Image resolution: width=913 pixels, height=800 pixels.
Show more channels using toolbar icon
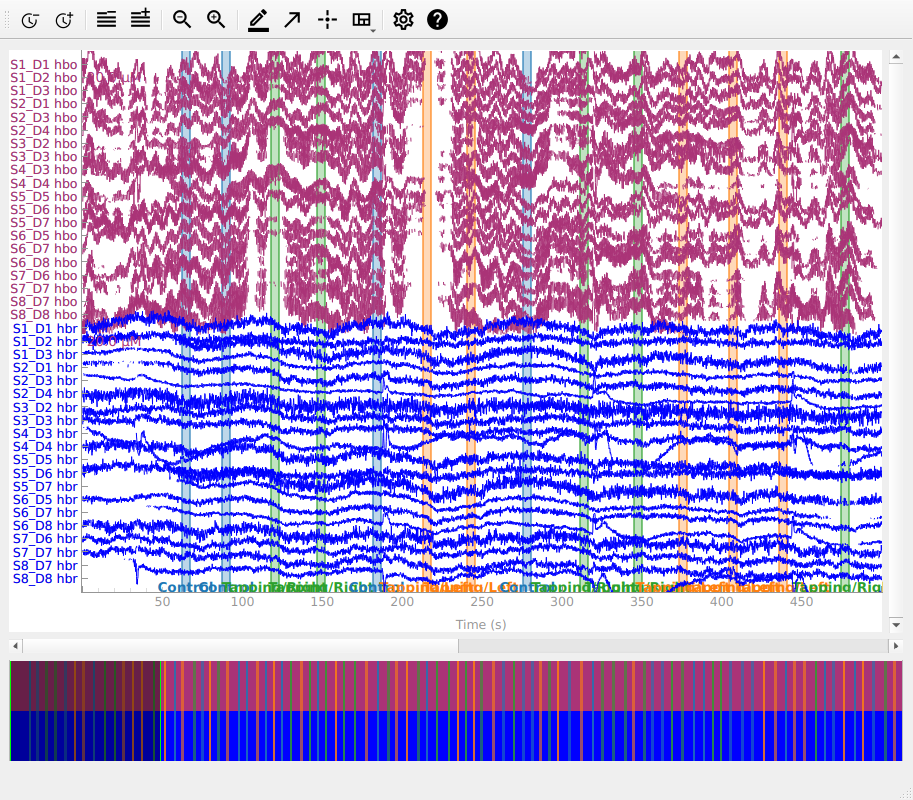pos(140,19)
